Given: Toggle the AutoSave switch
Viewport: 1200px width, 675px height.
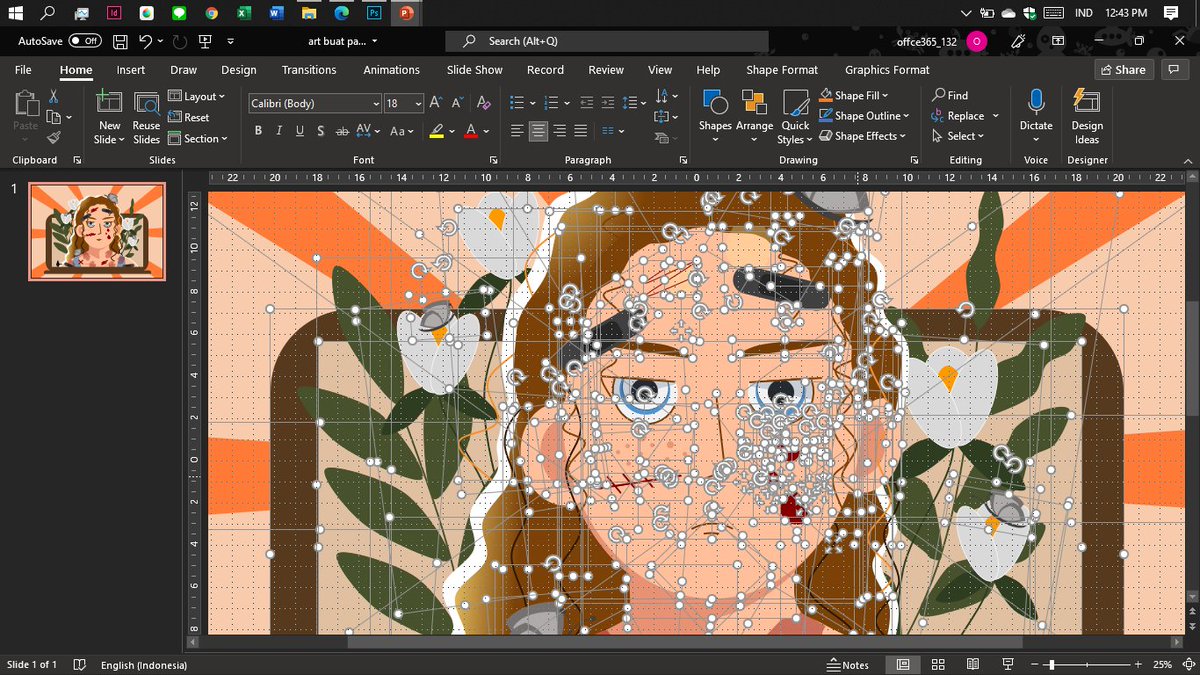Looking at the screenshot, I should click(85, 41).
